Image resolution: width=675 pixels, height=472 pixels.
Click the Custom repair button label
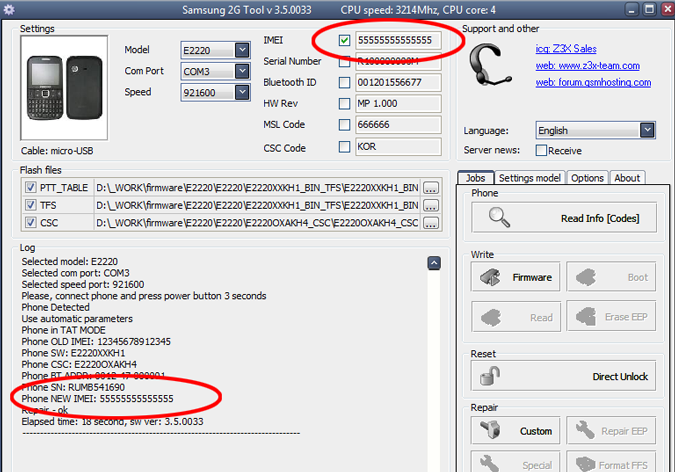click(536, 431)
